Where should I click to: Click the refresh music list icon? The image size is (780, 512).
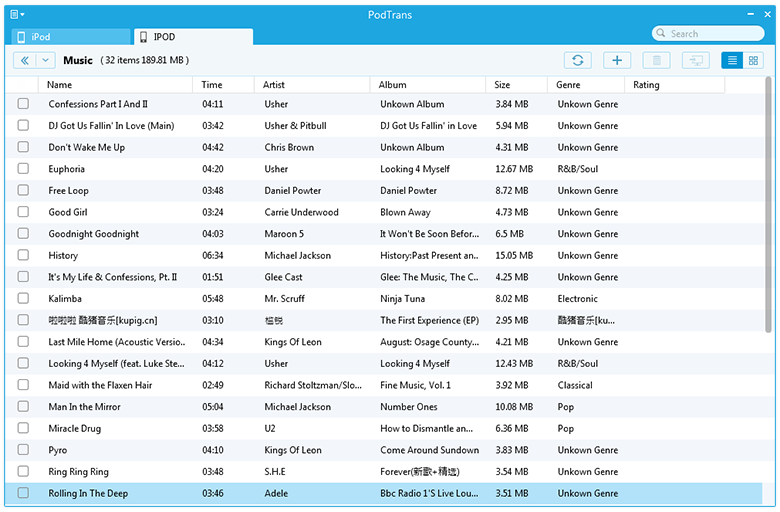[577, 60]
